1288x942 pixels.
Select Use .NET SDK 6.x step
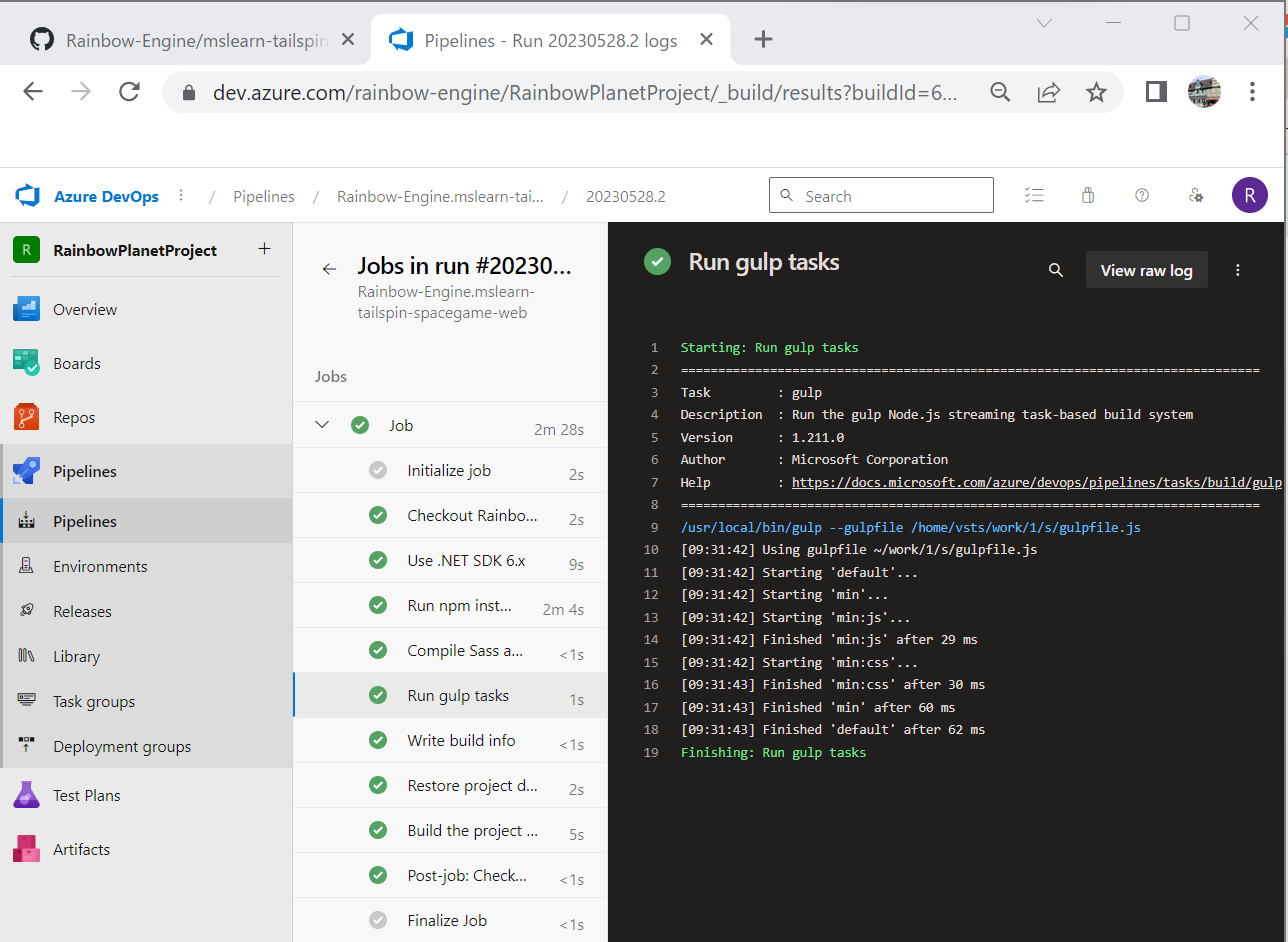[450, 560]
